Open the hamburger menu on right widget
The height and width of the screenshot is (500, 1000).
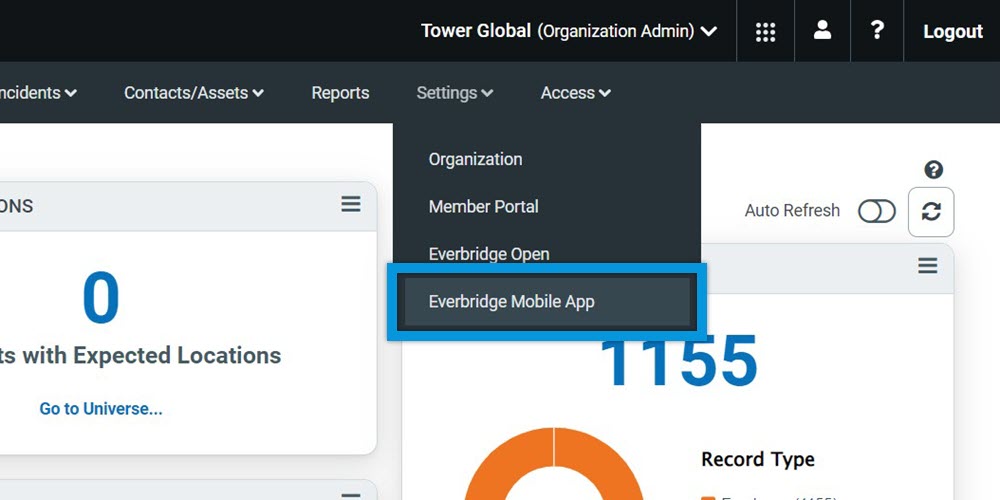928,265
